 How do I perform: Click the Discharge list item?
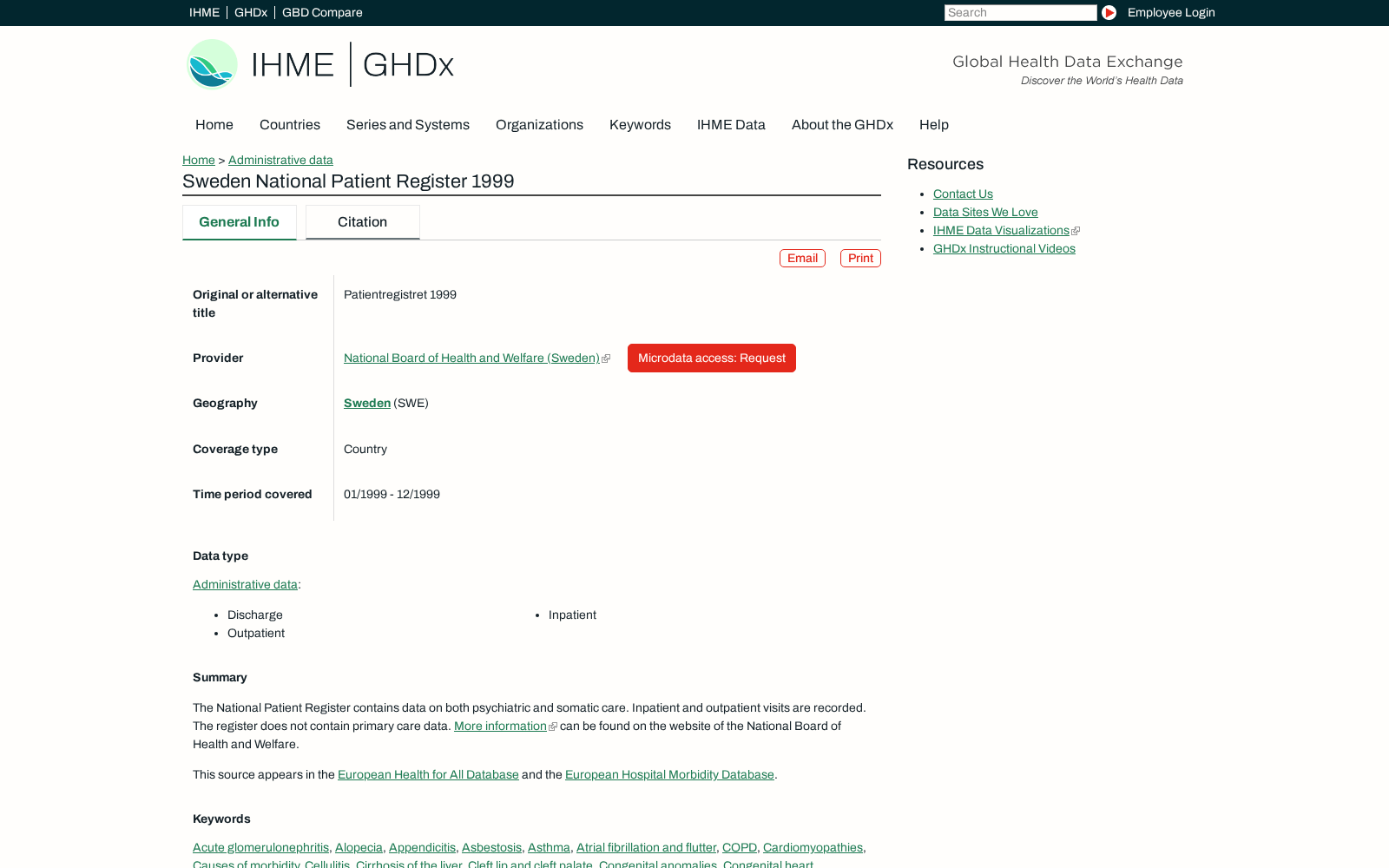[255, 615]
